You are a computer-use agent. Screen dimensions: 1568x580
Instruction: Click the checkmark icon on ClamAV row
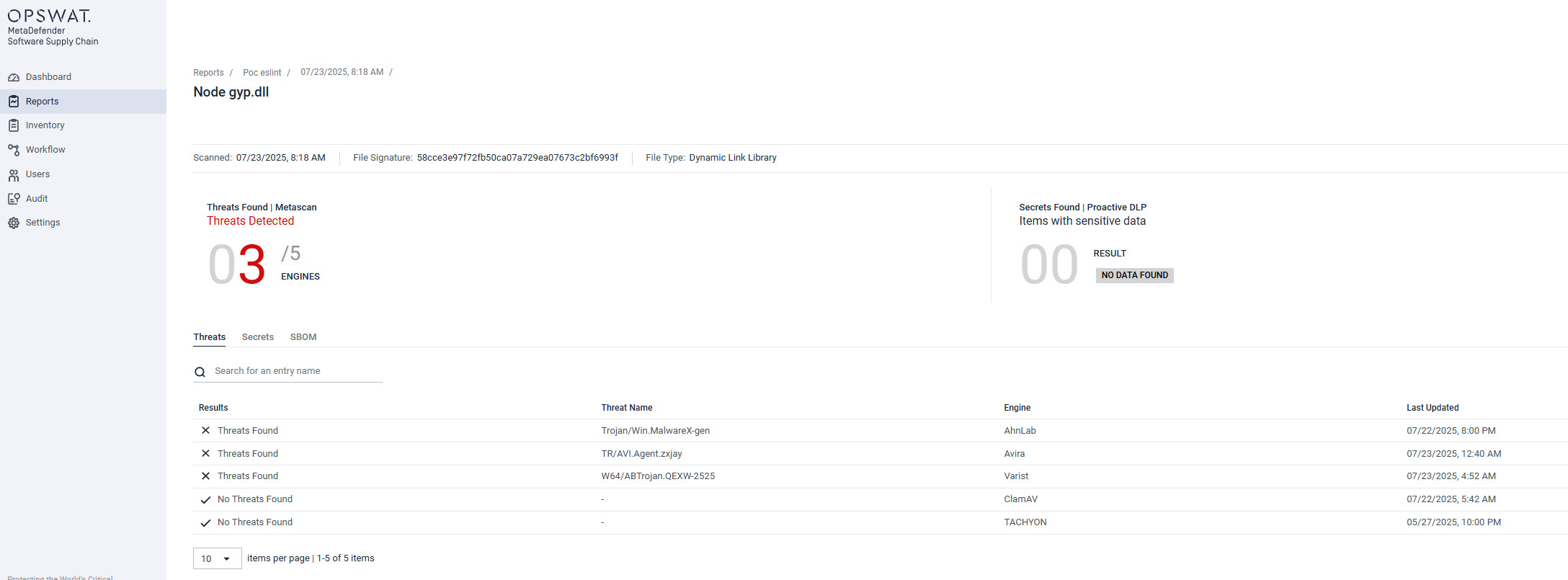(x=205, y=499)
